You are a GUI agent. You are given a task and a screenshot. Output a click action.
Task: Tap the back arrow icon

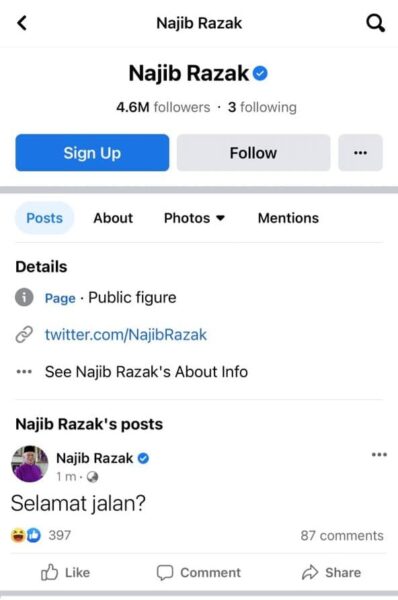[x=22, y=23]
